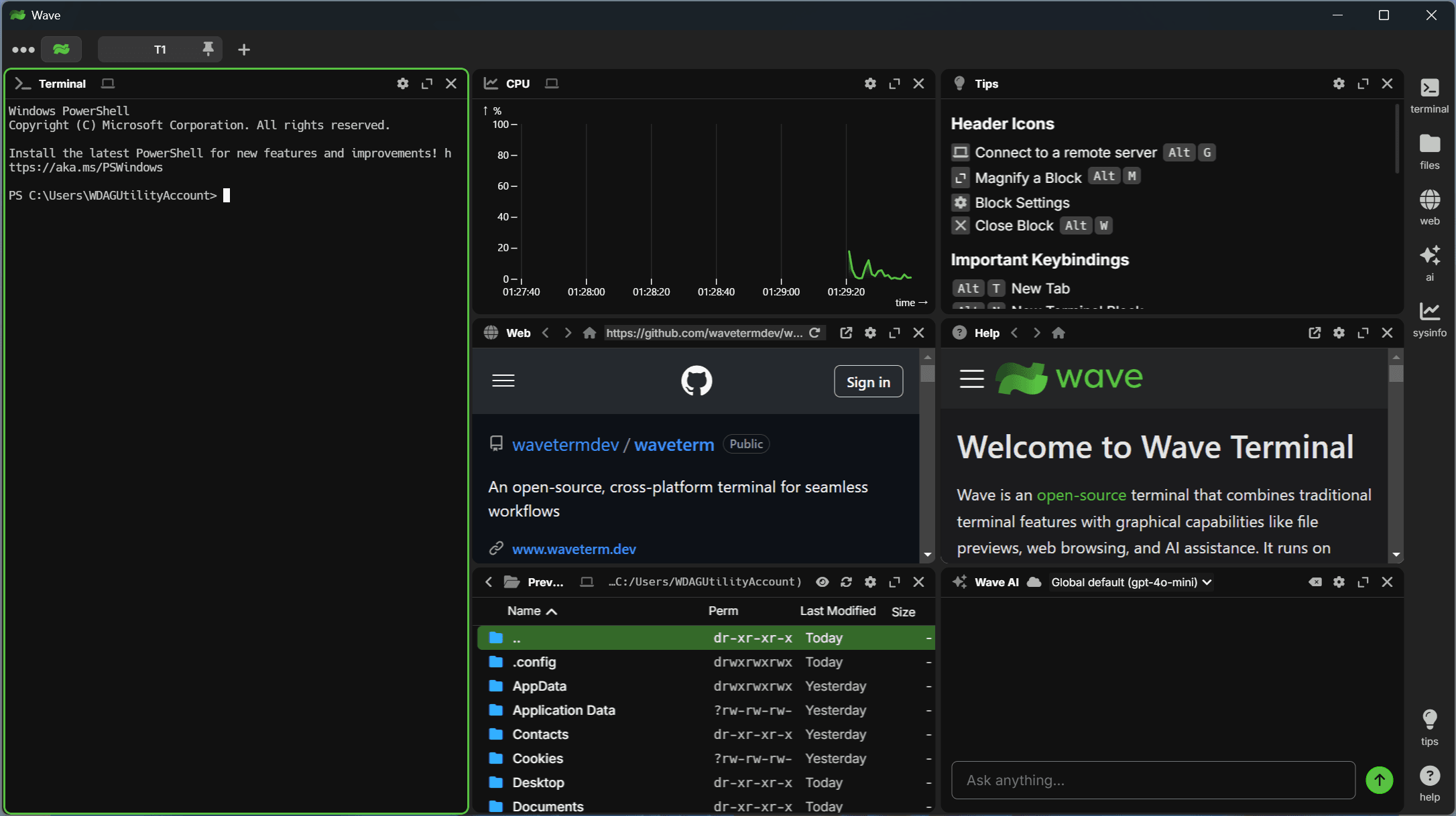1456x816 pixels.
Task: Magnify the Tips block
Action: pos(1363,84)
